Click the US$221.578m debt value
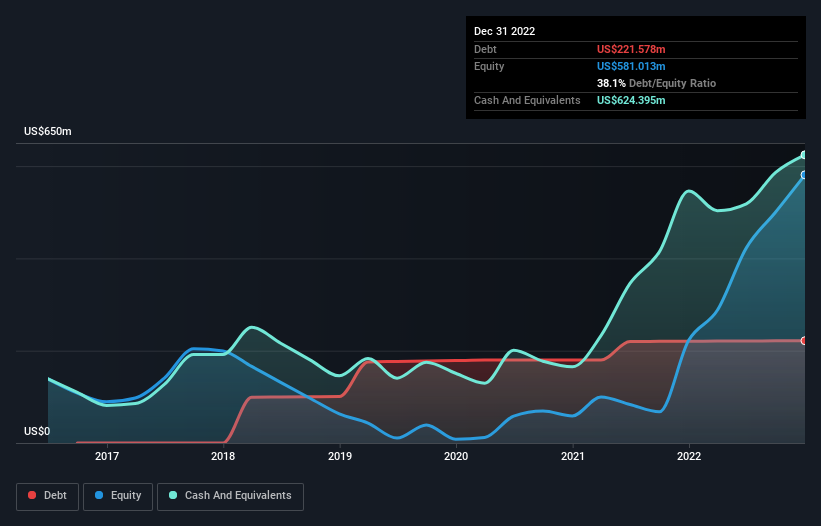 point(631,49)
